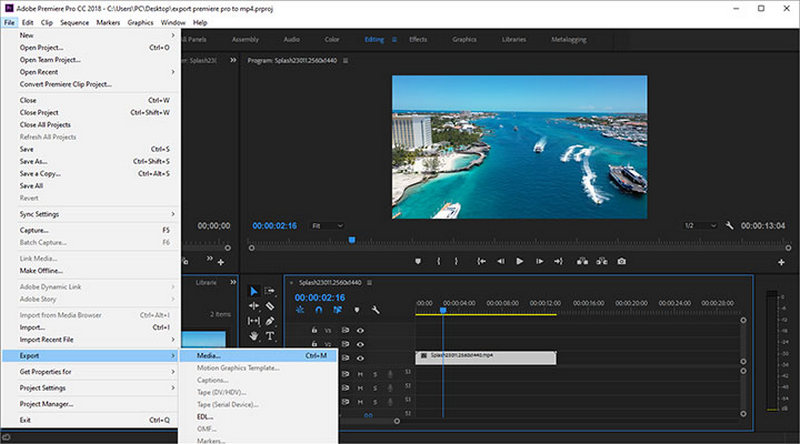Click the Add Marker icon in Program monitor
The image size is (800, 444).
[418, 261]
